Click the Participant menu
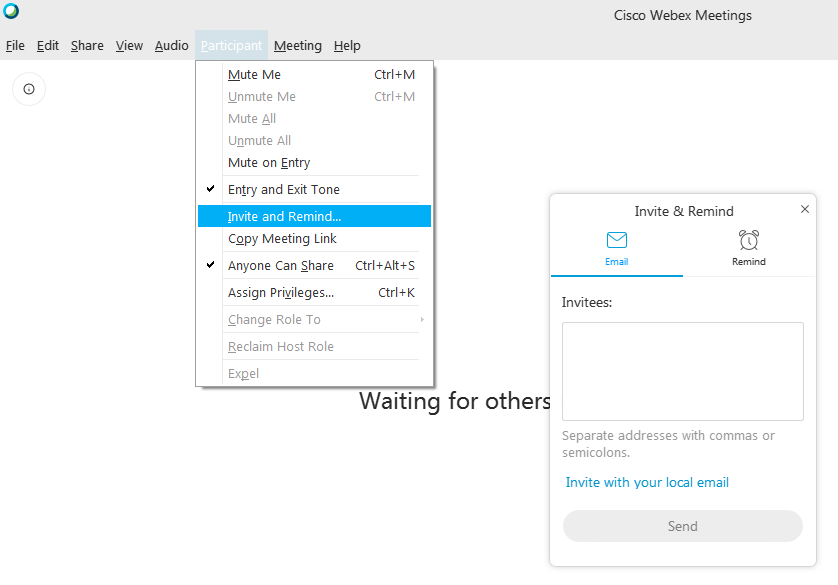Screen dimensions: 838x585 (x=231, y=45)
